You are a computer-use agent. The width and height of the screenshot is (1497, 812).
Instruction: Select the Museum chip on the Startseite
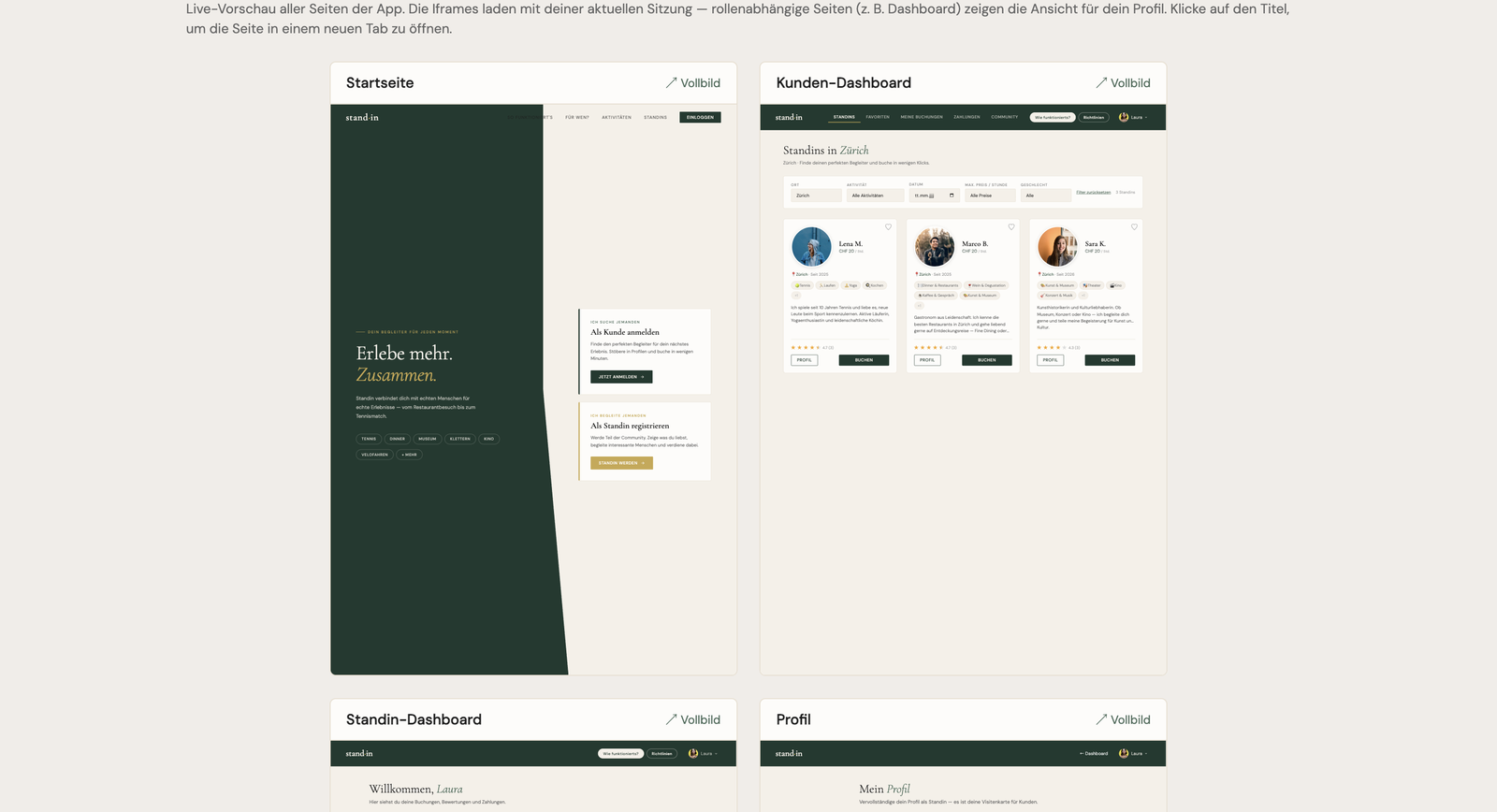(x=428, y=439)
